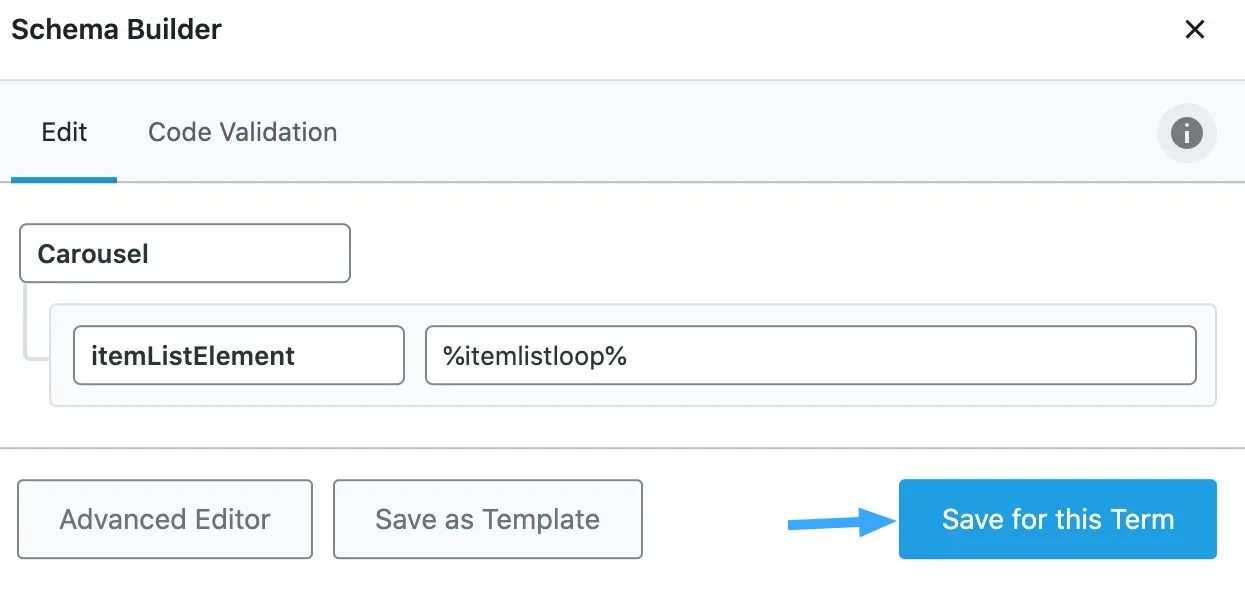Select the itemListElement property name field
Image resolution: width=1245 pixels, height=616 pixels.
[239, 355]
